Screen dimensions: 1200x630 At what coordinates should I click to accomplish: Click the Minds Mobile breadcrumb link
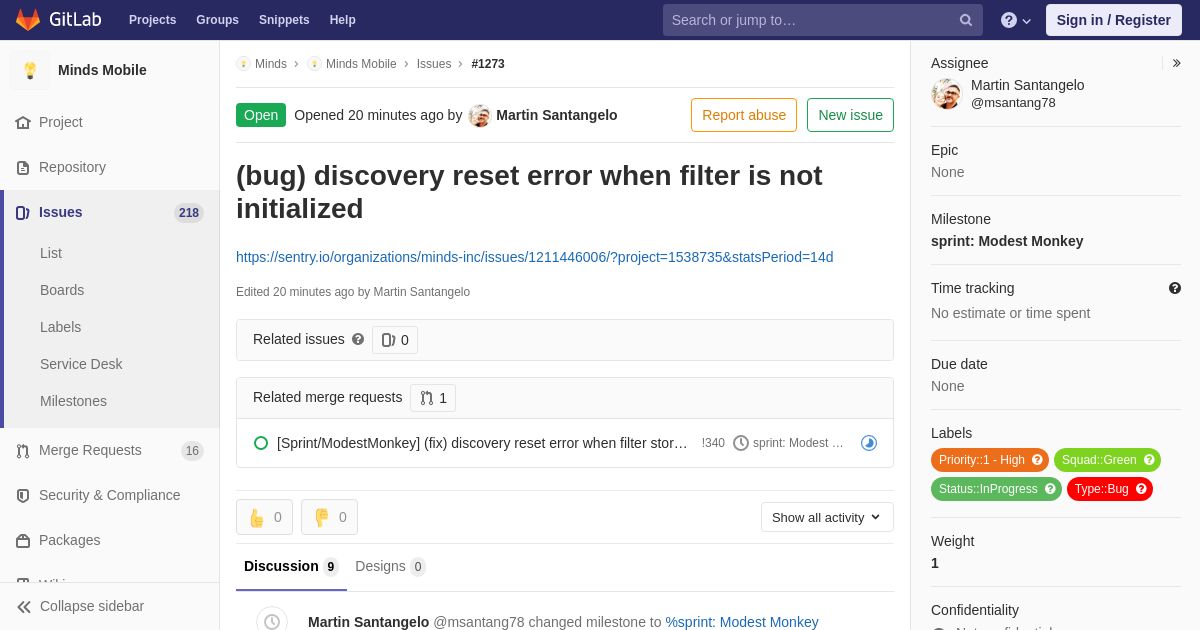(361, 64)
